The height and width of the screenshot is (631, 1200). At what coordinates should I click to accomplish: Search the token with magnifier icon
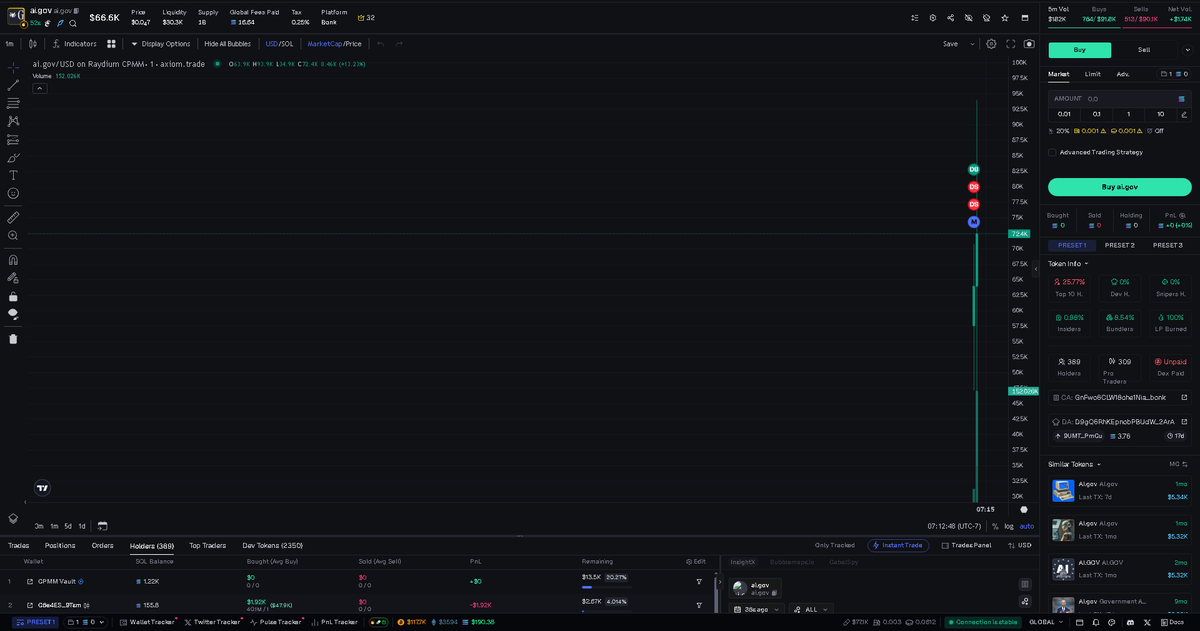tap(73, 23)
